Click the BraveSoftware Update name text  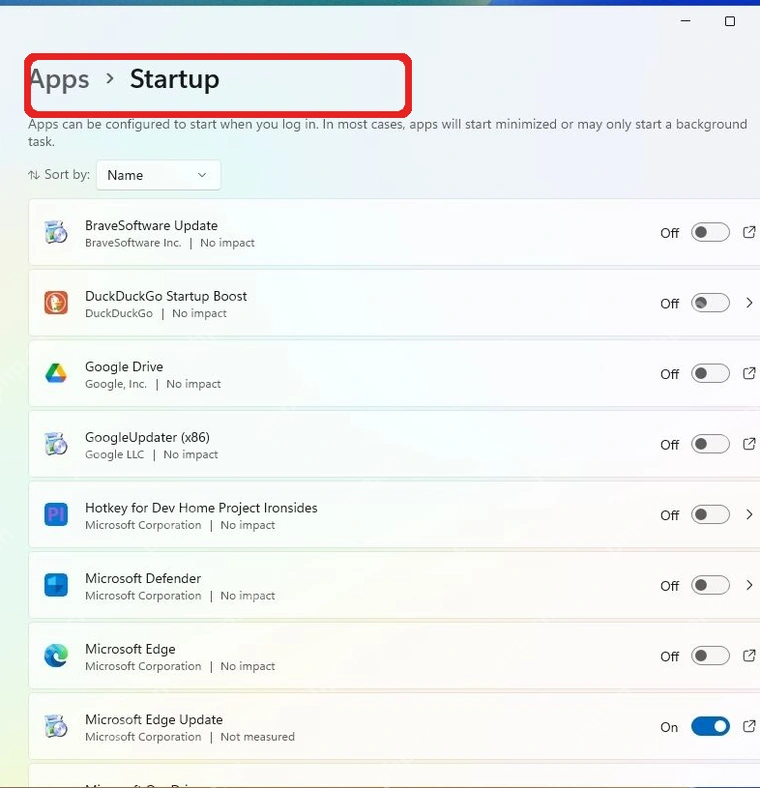[151, 225]
